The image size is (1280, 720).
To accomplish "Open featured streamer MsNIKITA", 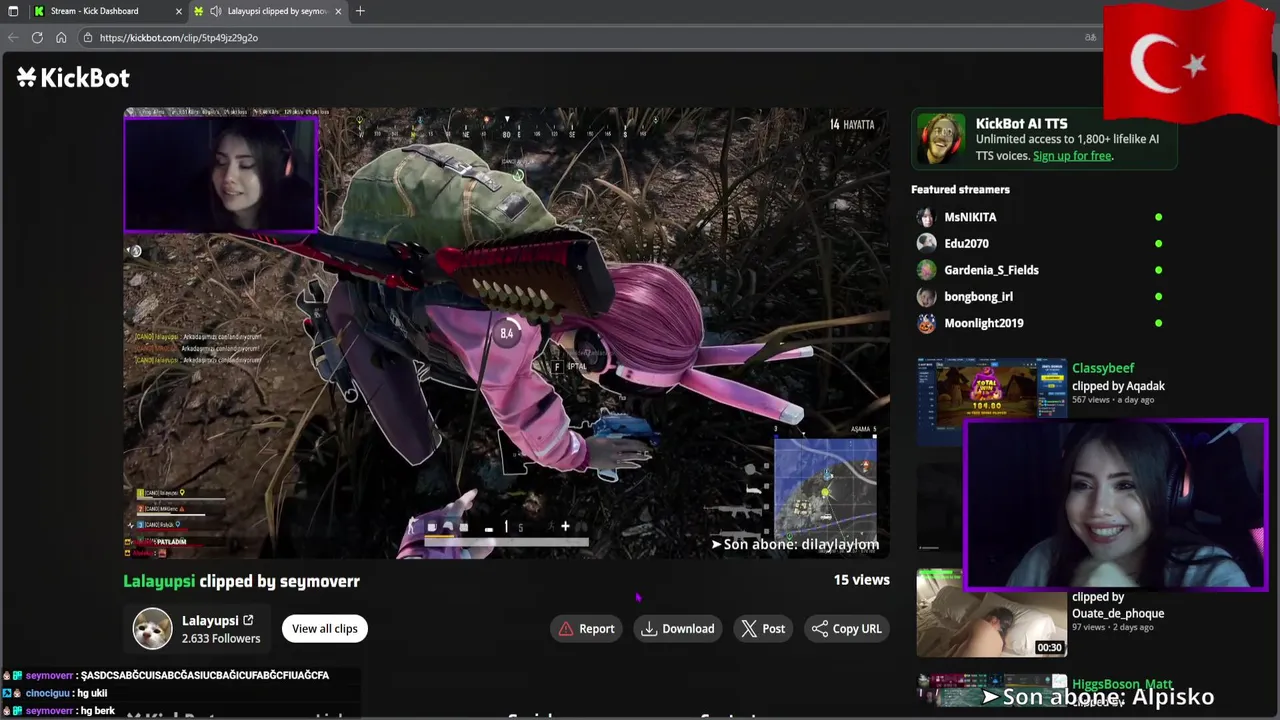I will point(970,217).
